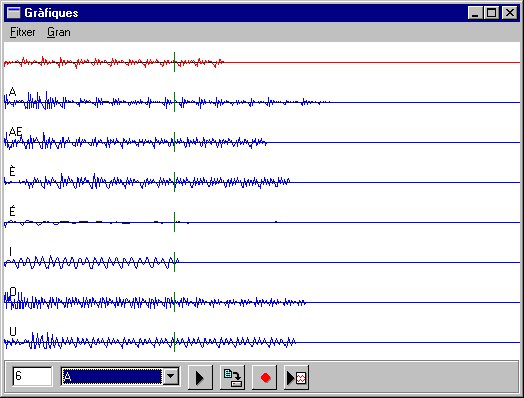Click green cursor marker on red waveform

[174, 62]
